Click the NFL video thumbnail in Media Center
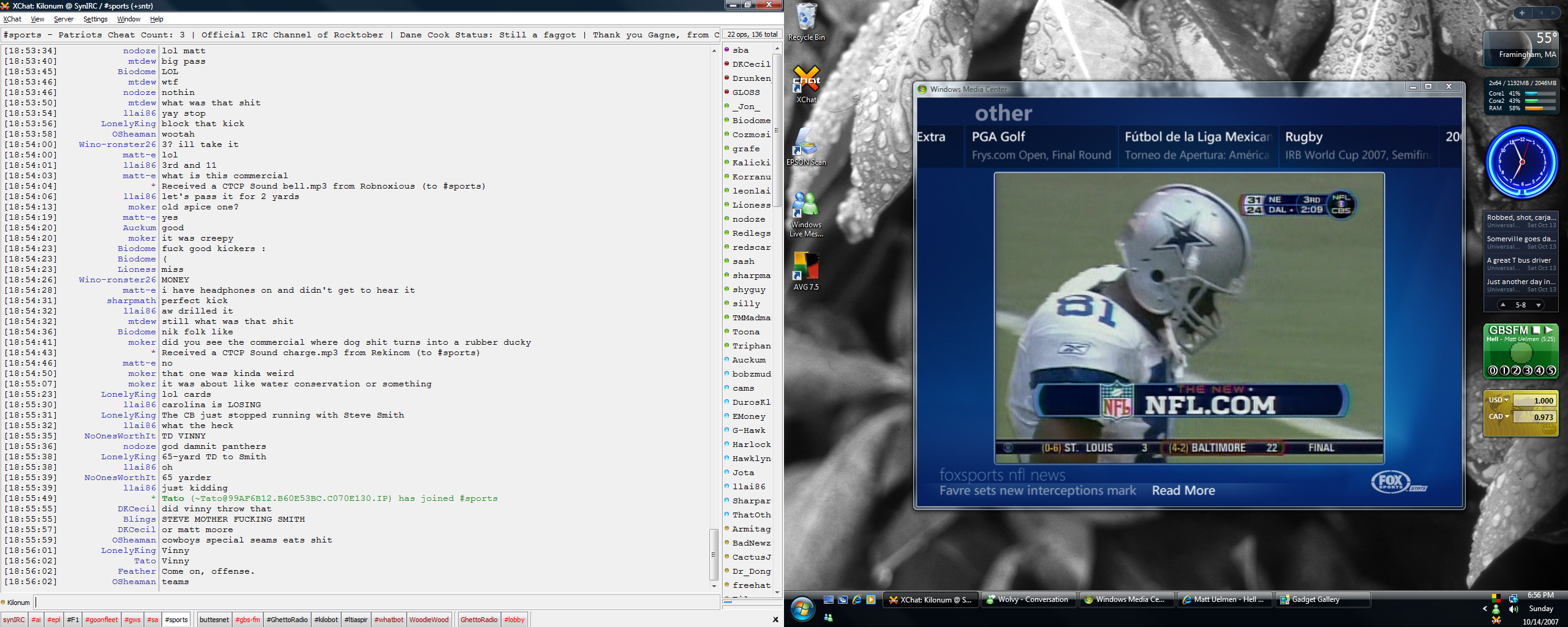 [1189, 318]
